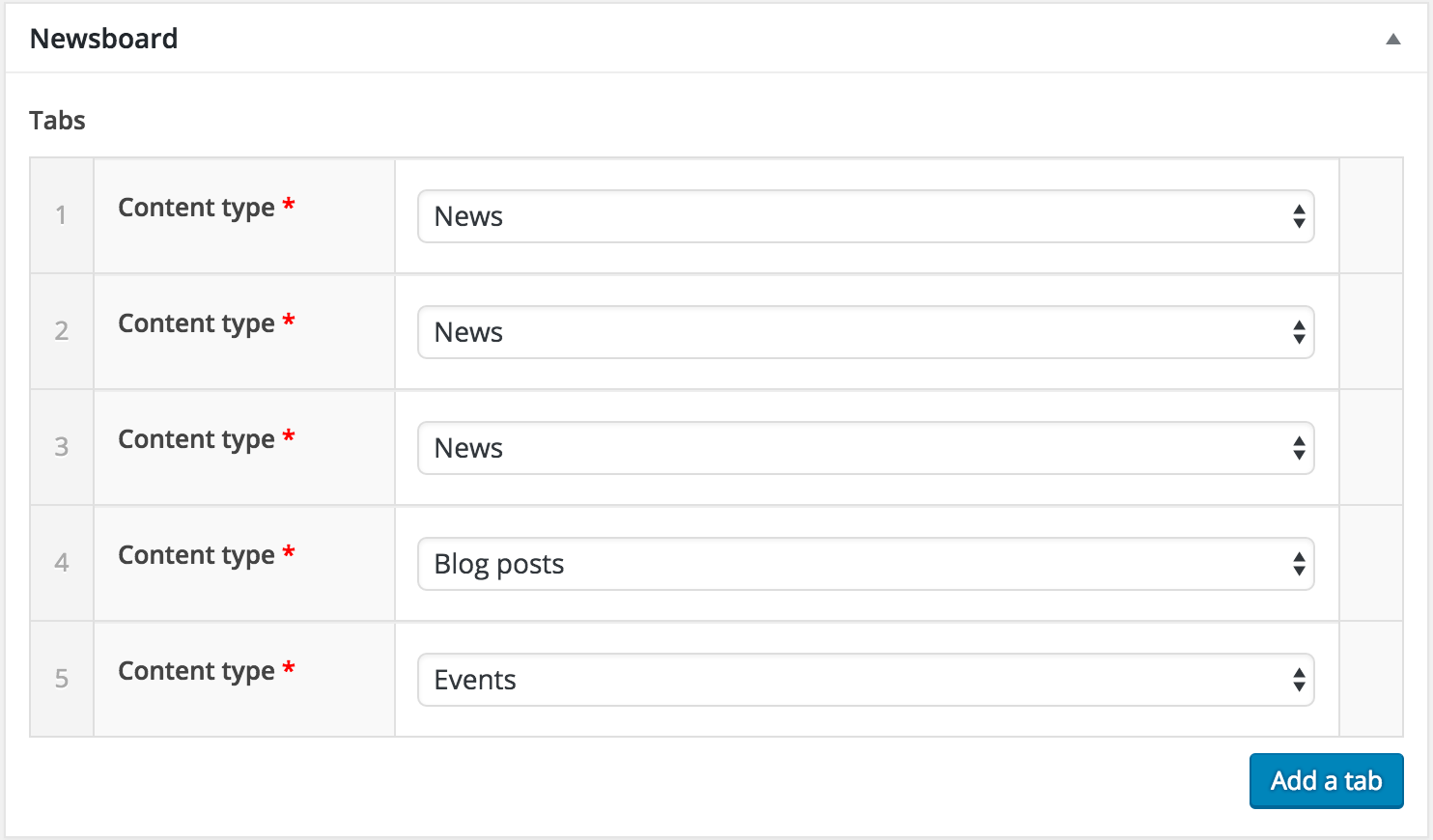Select the row 2 order handle
Screen dimensions: 1433x840
tap(62, 331)
